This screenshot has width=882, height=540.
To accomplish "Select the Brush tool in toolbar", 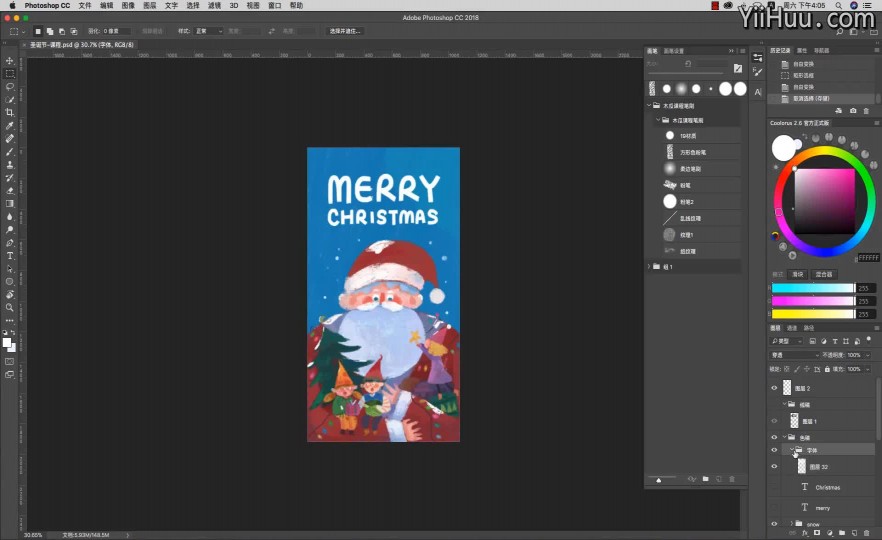I will [10, 152].
